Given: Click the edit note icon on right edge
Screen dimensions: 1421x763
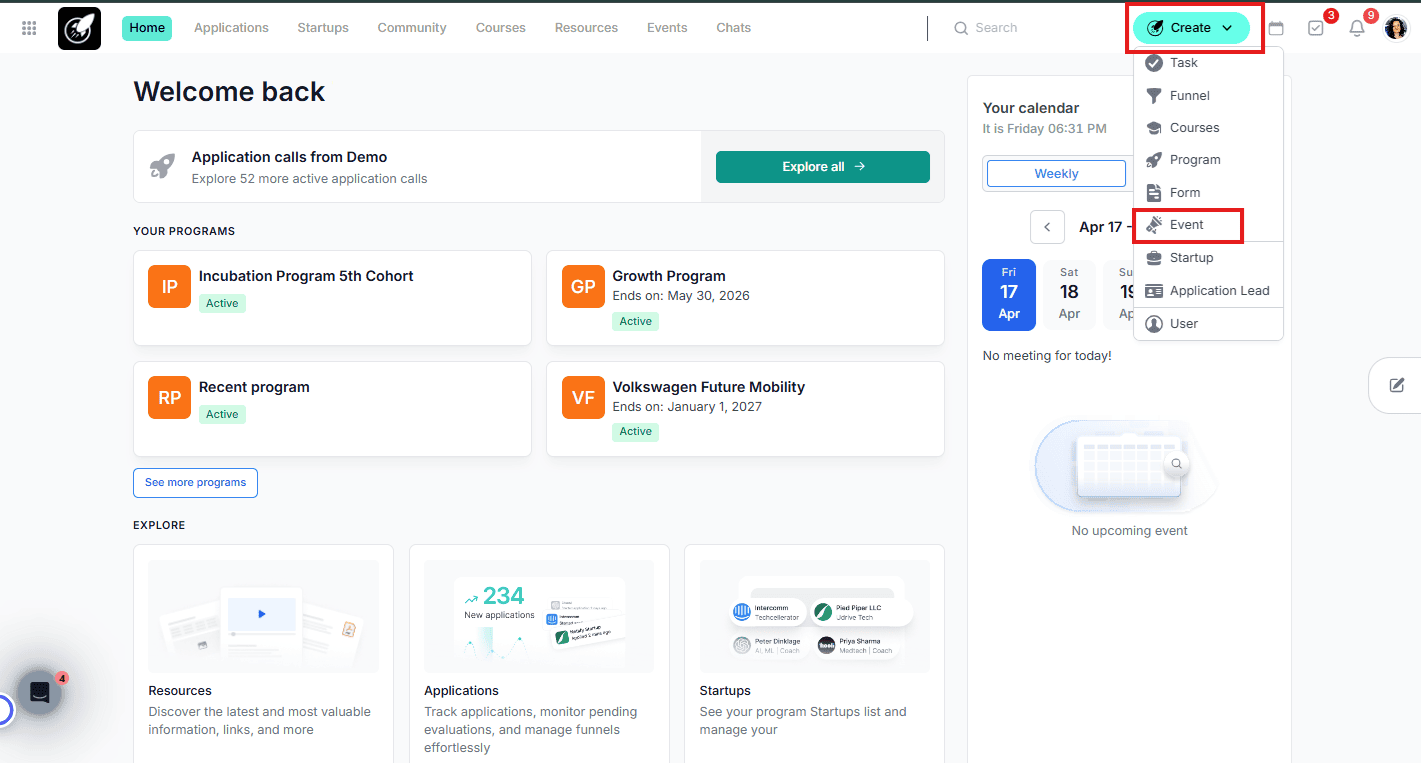Looking at the screenshot, I should 1397,385.
